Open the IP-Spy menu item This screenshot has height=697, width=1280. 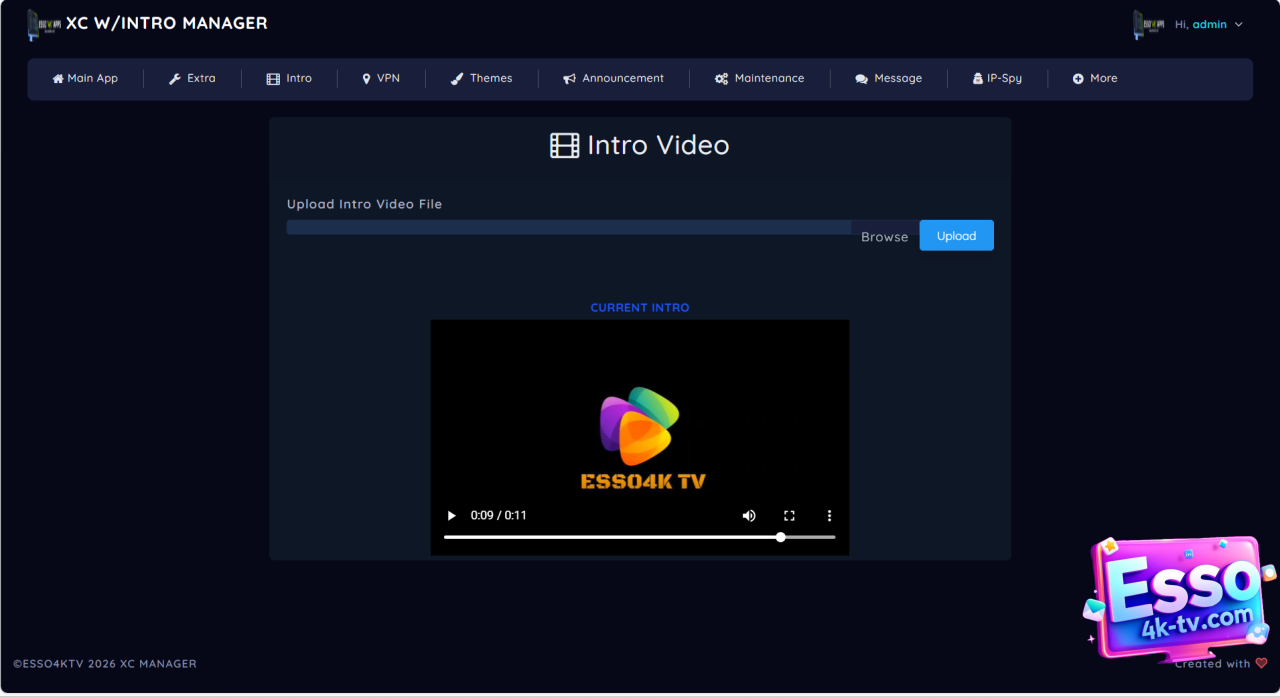click(997, 79)
